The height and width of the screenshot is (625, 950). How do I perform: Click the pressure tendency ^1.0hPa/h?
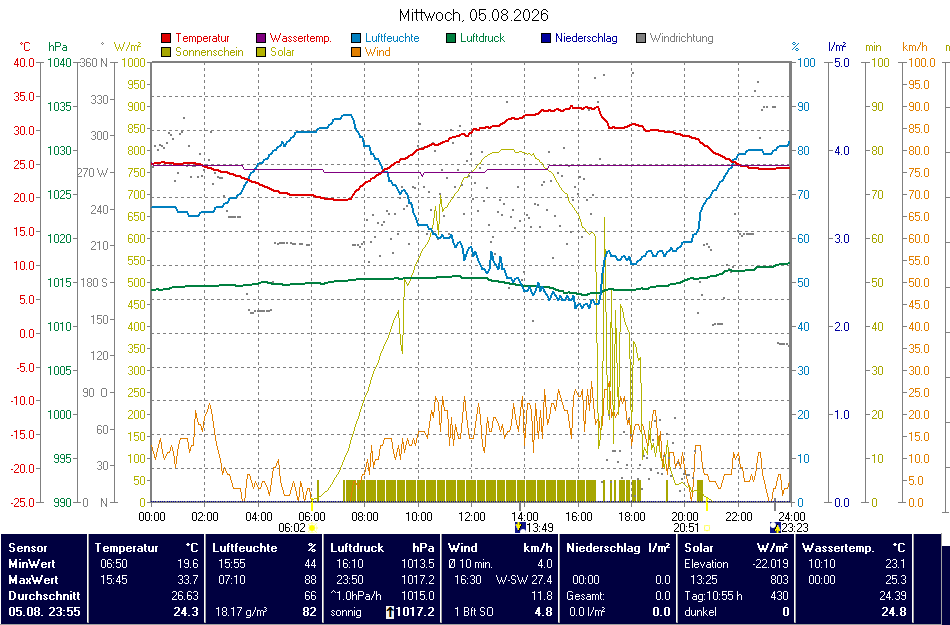tap(356, 596)
